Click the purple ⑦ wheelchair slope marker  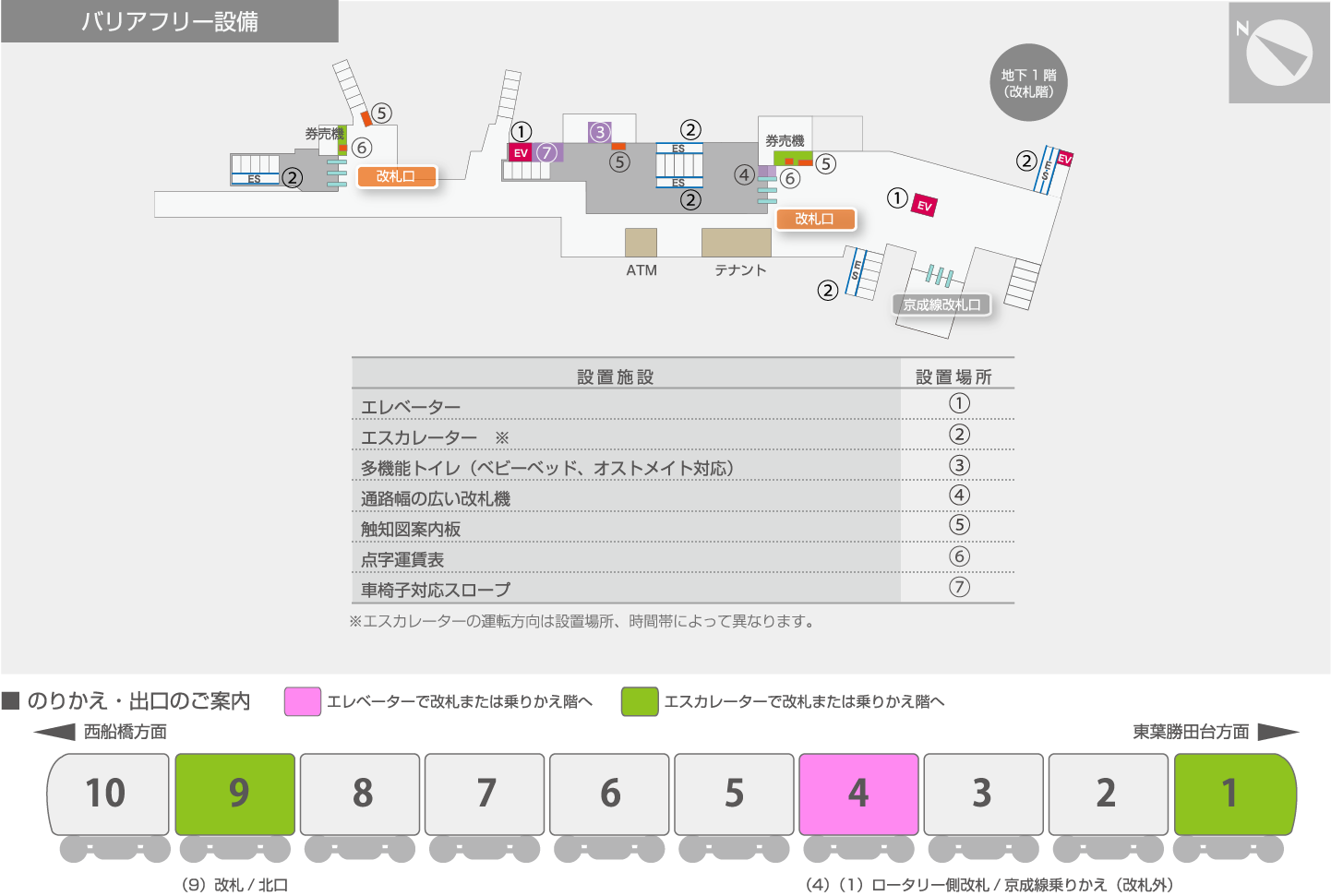[x=546, y=152]
